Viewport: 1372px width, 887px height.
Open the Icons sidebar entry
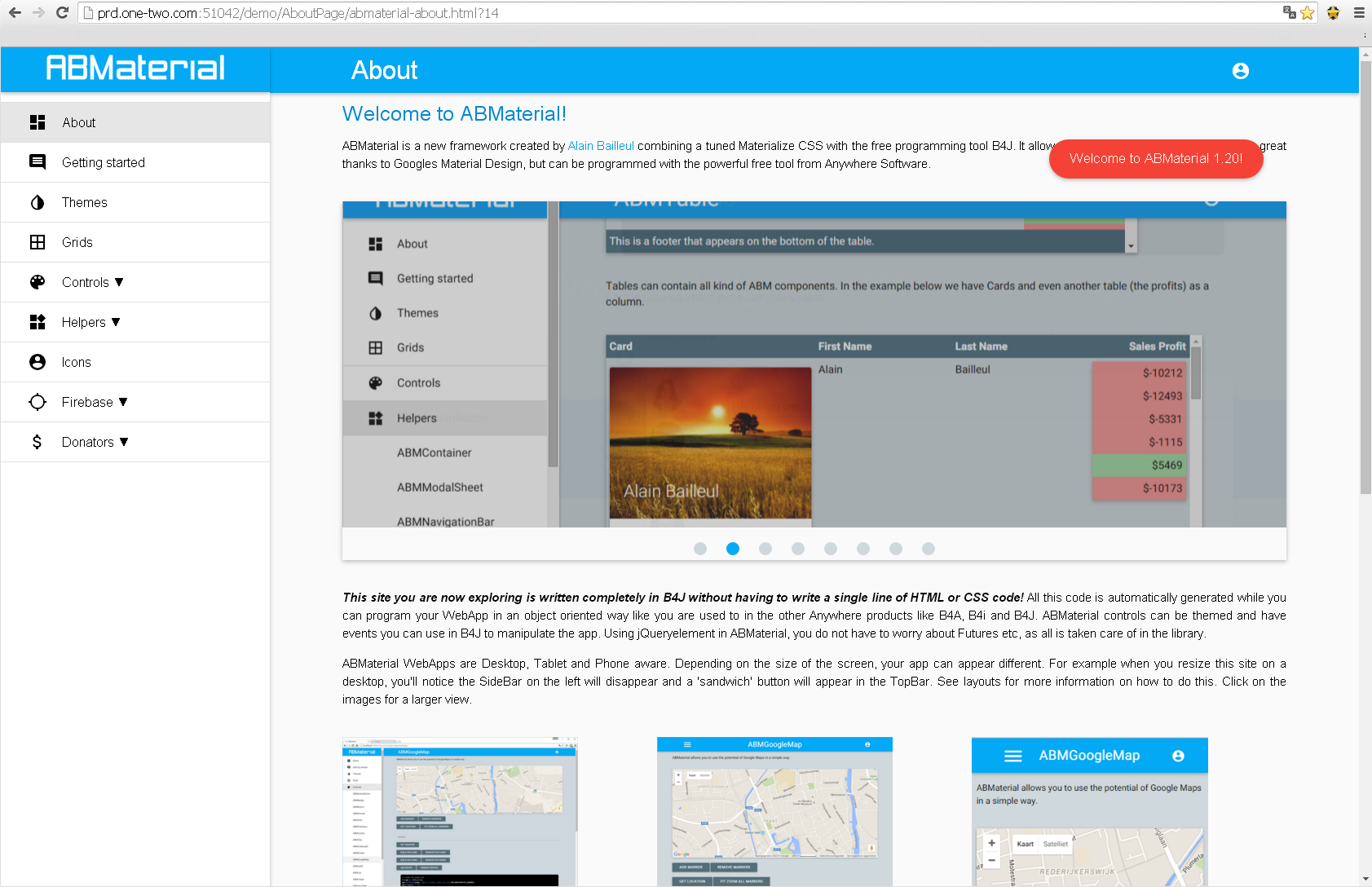click(x=135, y=362)
